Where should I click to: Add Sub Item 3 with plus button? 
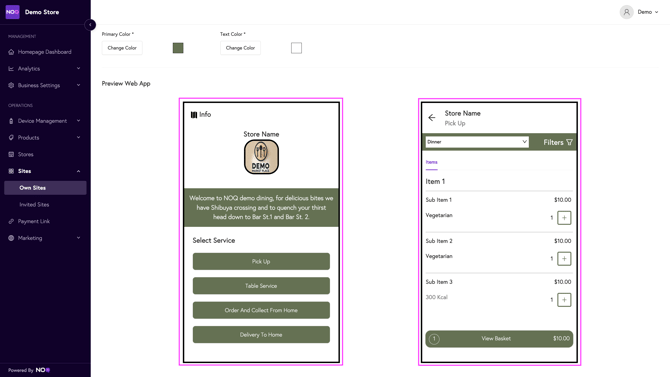pyautogui.click(x=564, y=300)
